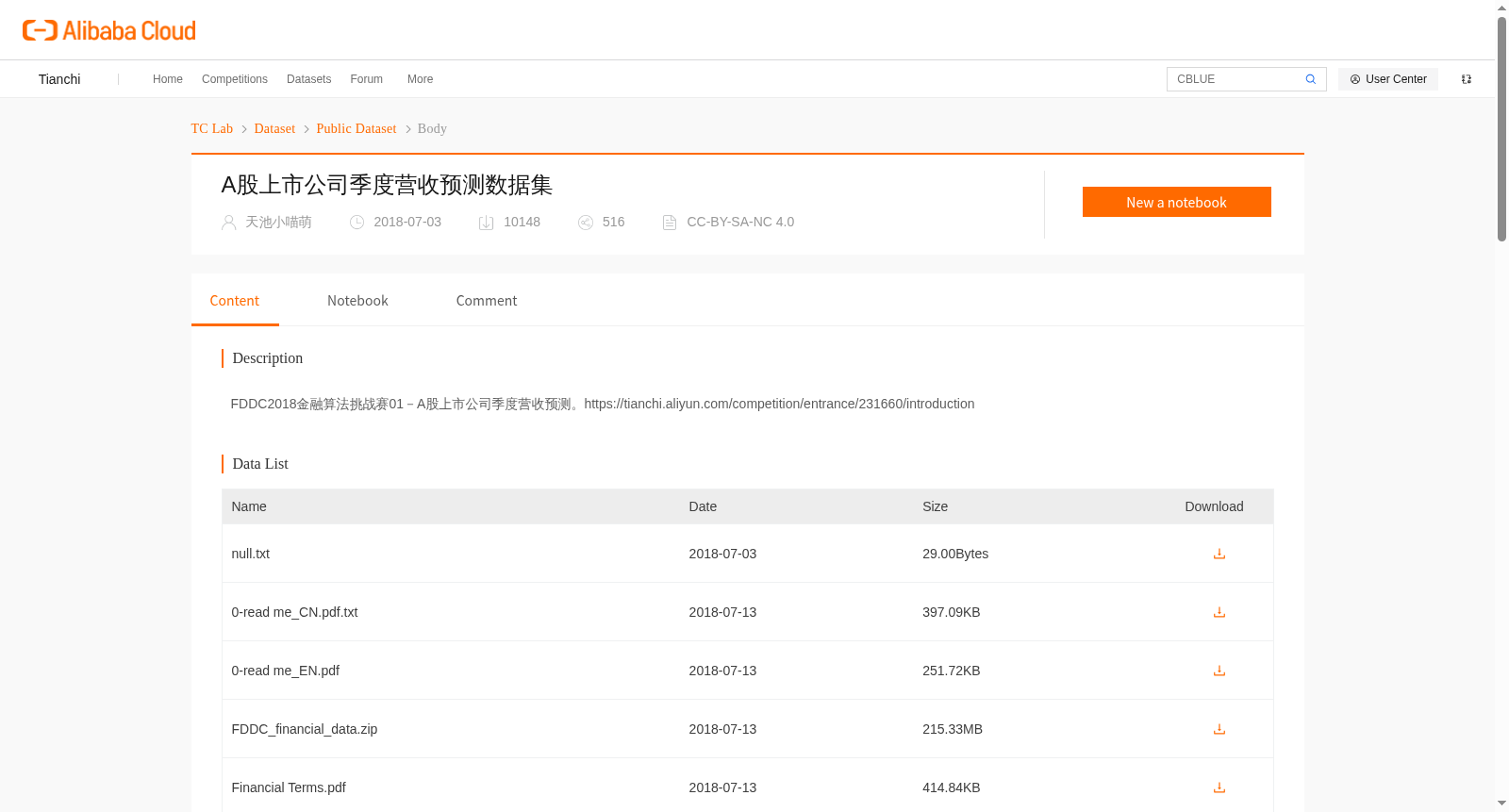Click the 215.33MB size value
The image size is (1509, 812).
pyautogui.click(x=953, y=729)
